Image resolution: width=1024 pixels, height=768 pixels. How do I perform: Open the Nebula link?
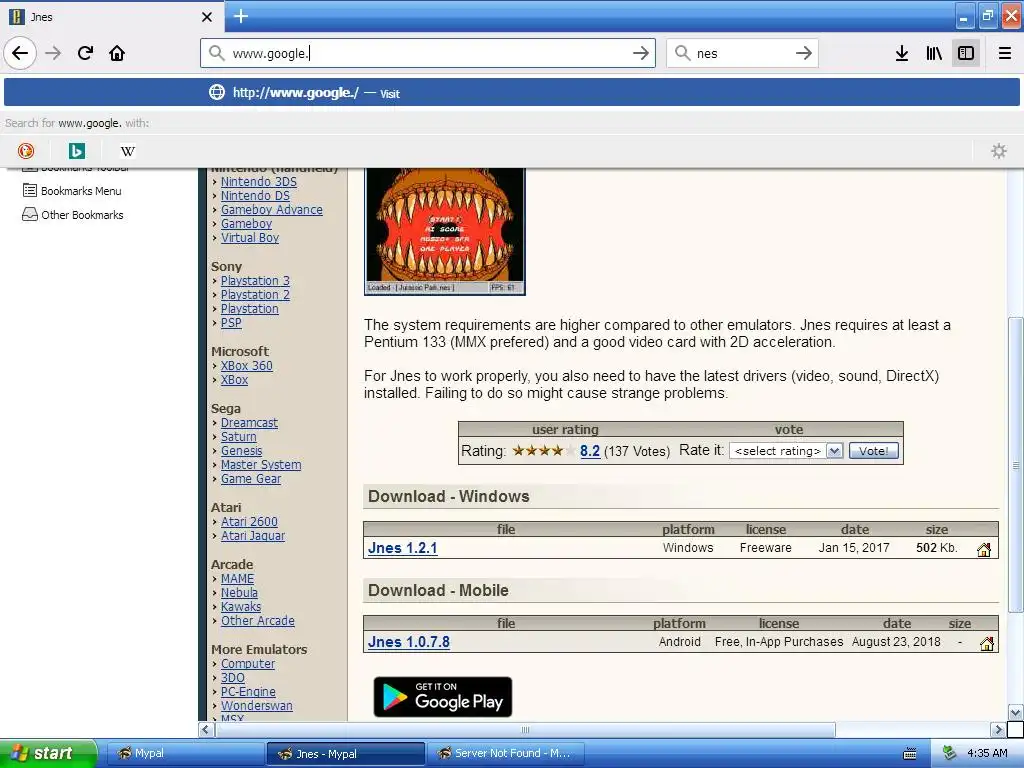[x=239, y=592]
